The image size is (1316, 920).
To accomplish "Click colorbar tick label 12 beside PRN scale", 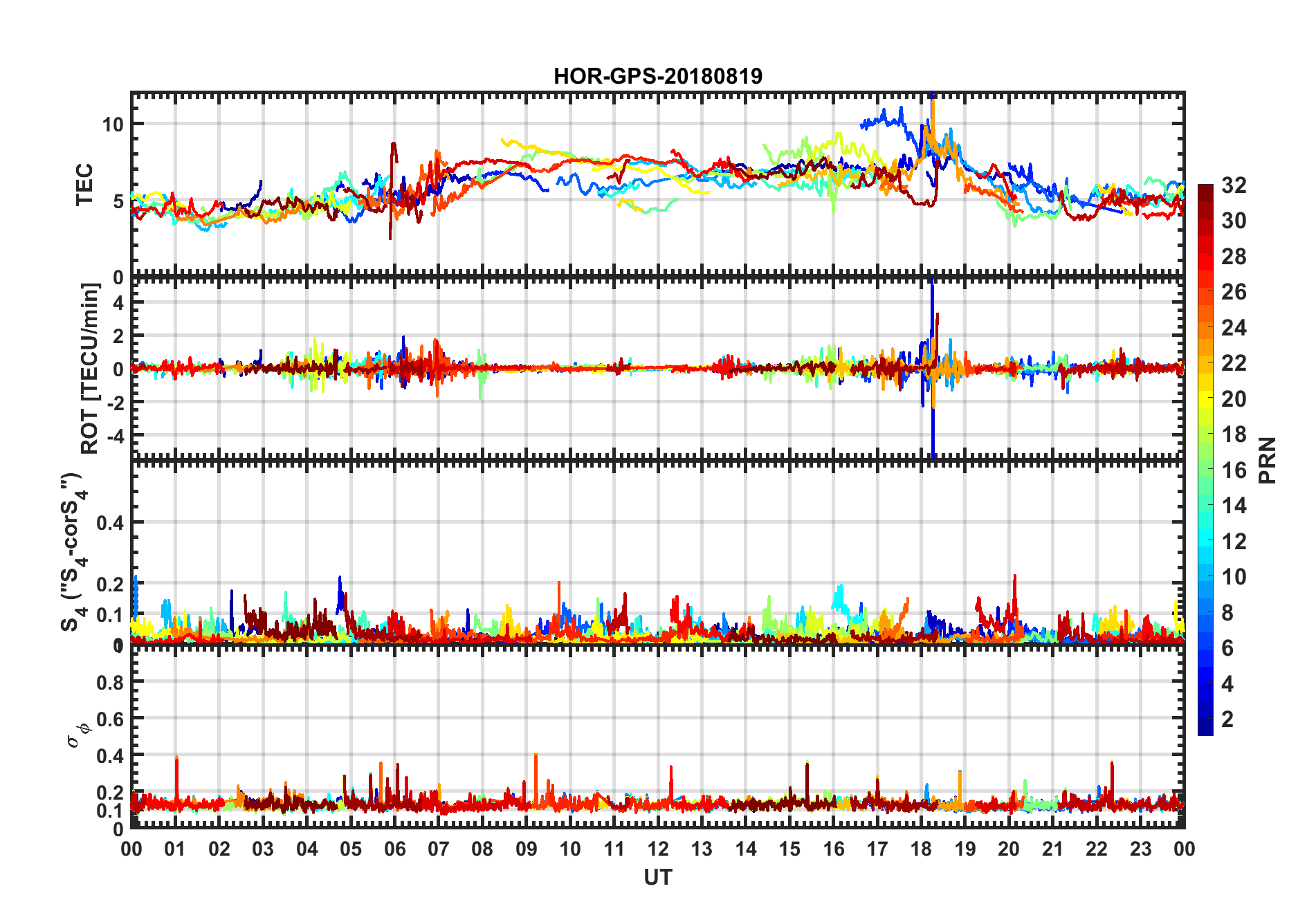I will coord(1234,542).
